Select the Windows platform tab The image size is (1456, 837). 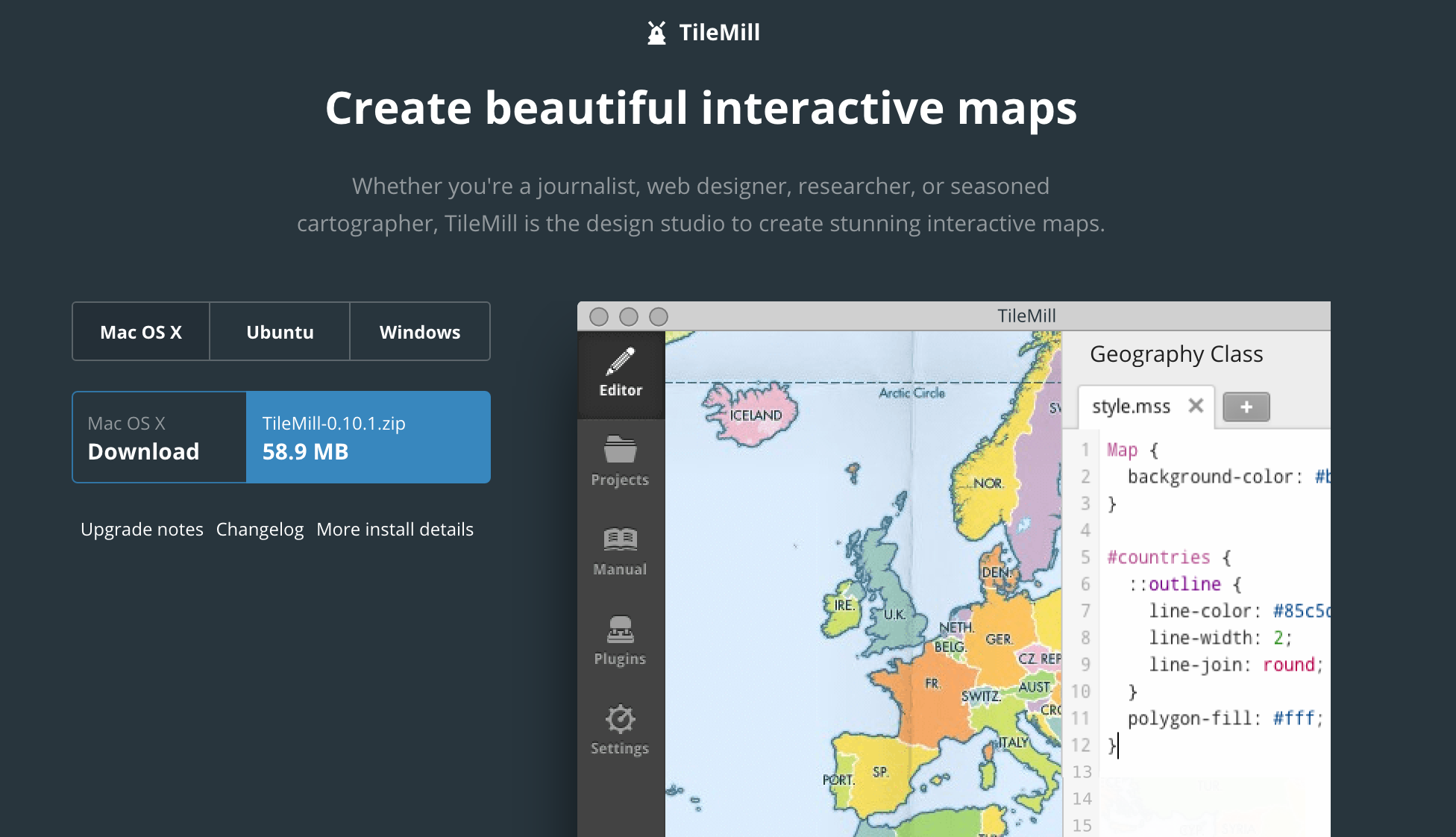coord(420,331)
